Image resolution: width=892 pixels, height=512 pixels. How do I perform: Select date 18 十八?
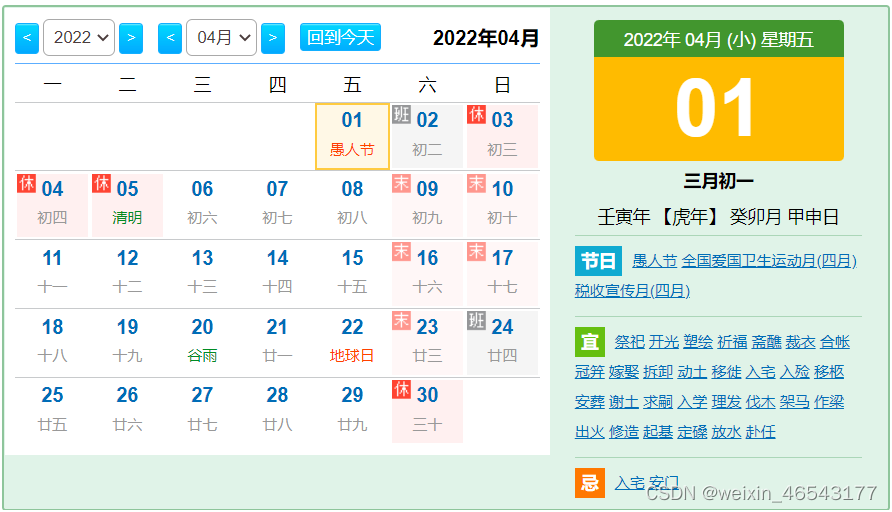click(52, 343)
